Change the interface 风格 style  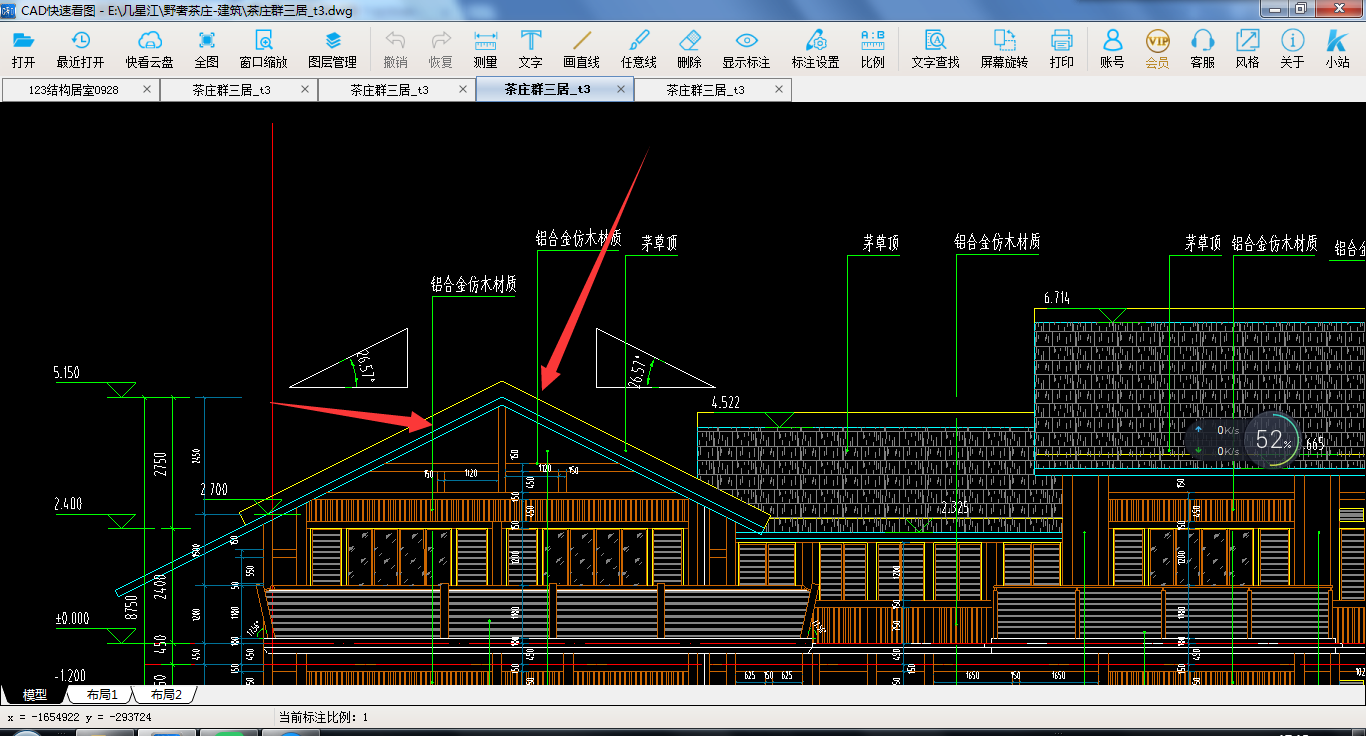coord(1248,49)
